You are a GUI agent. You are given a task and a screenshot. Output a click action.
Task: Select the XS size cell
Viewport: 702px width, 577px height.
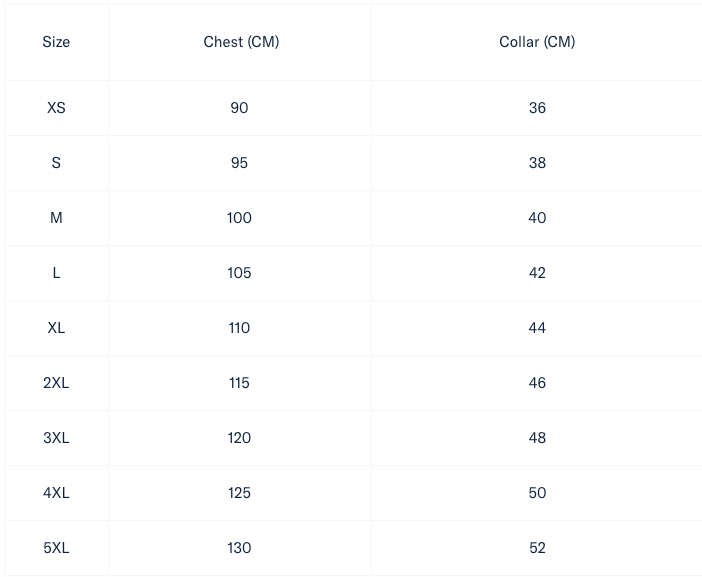point(56,108)
